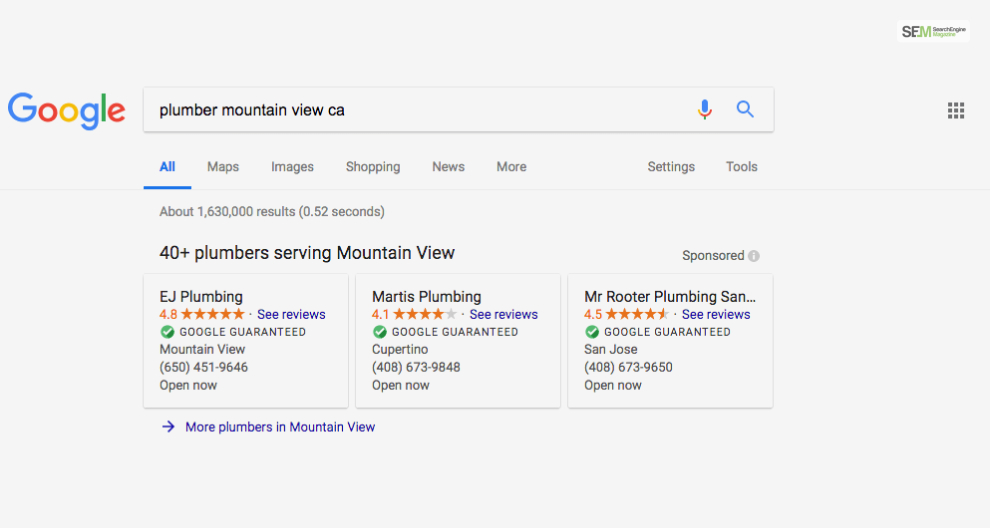This screenshot has height=528, width=990.
Task: Click the arrow beside More plumbers
Action: 168,427
